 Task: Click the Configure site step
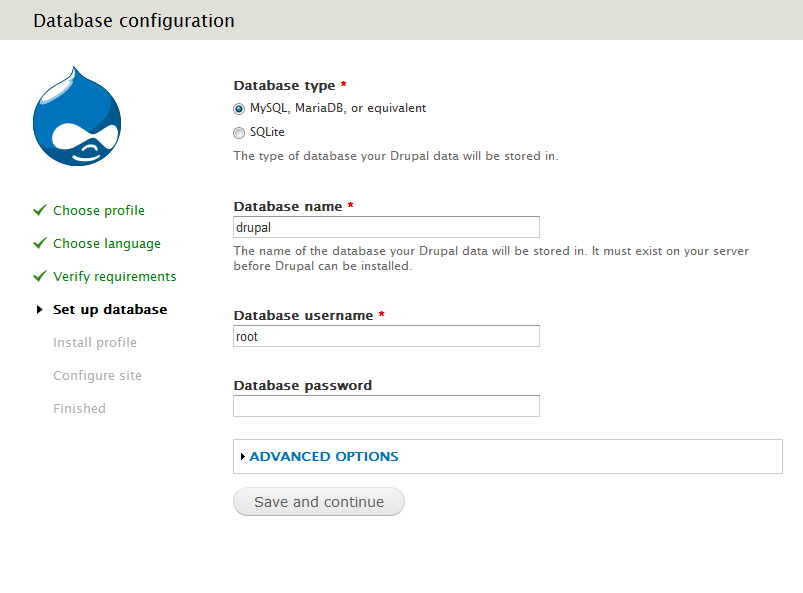coord(98,375)
